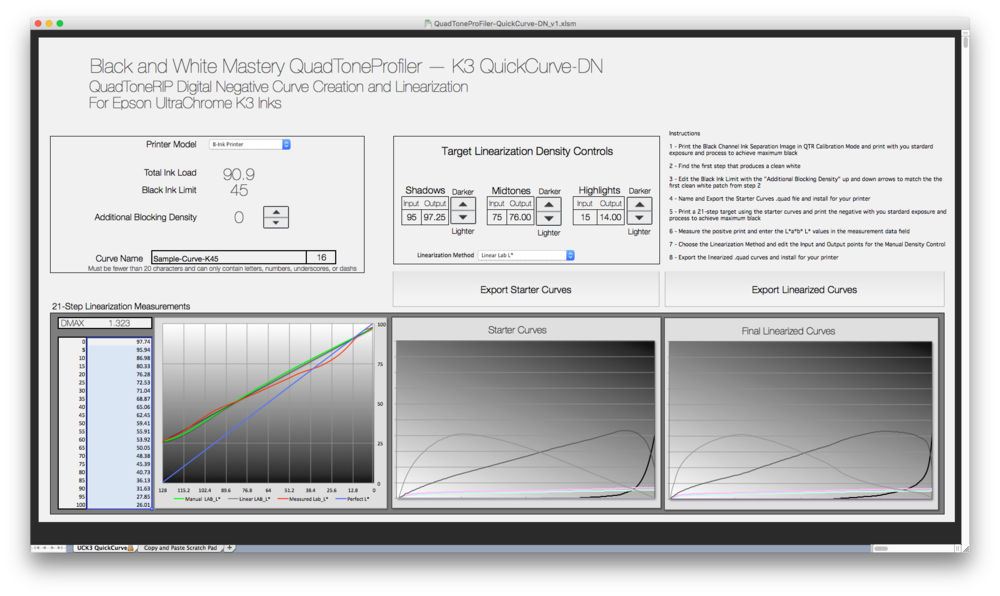Maximize the window with green button

click(60, 24)
